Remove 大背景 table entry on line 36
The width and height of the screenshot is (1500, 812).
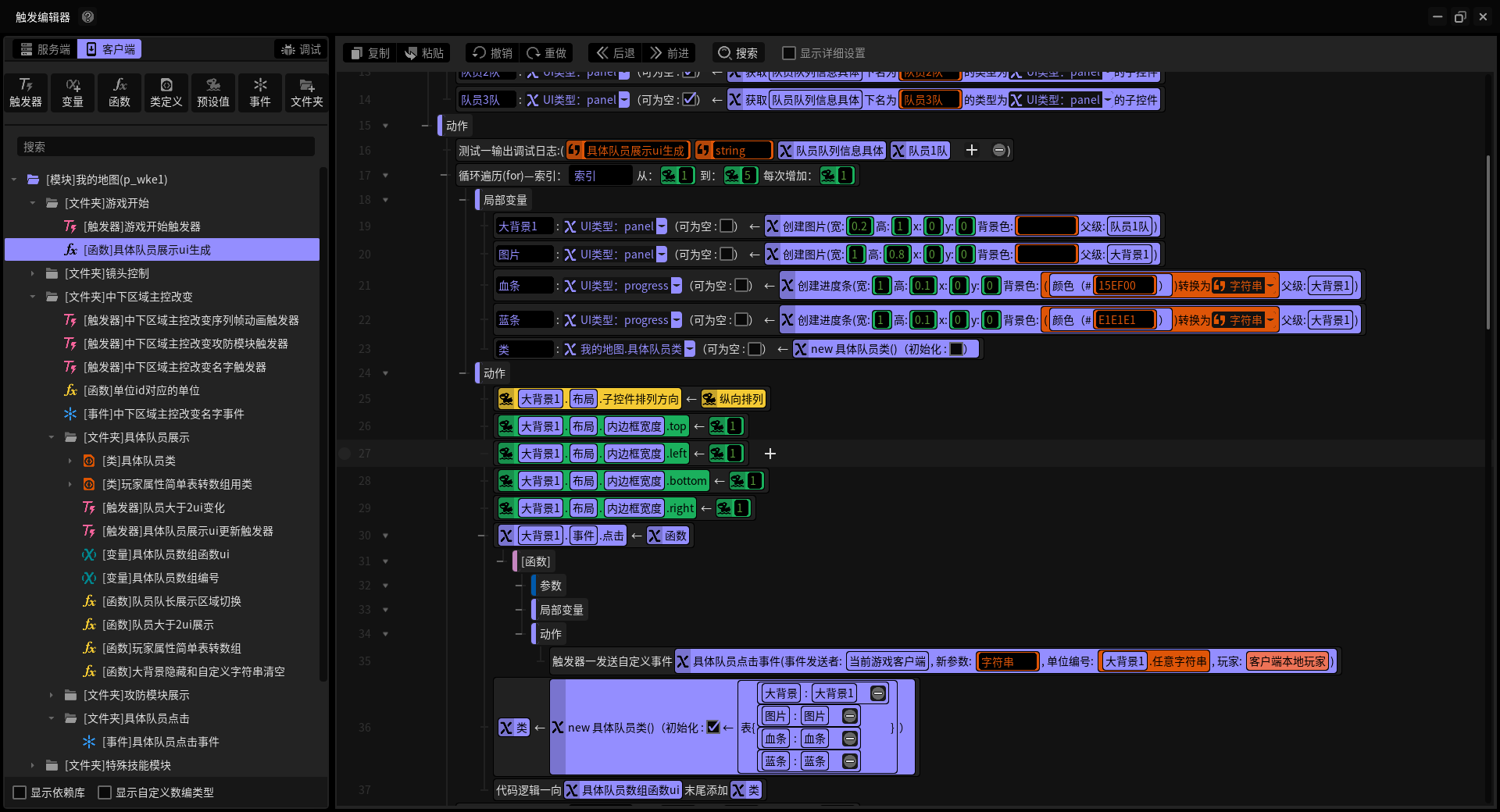click(878, 693)
